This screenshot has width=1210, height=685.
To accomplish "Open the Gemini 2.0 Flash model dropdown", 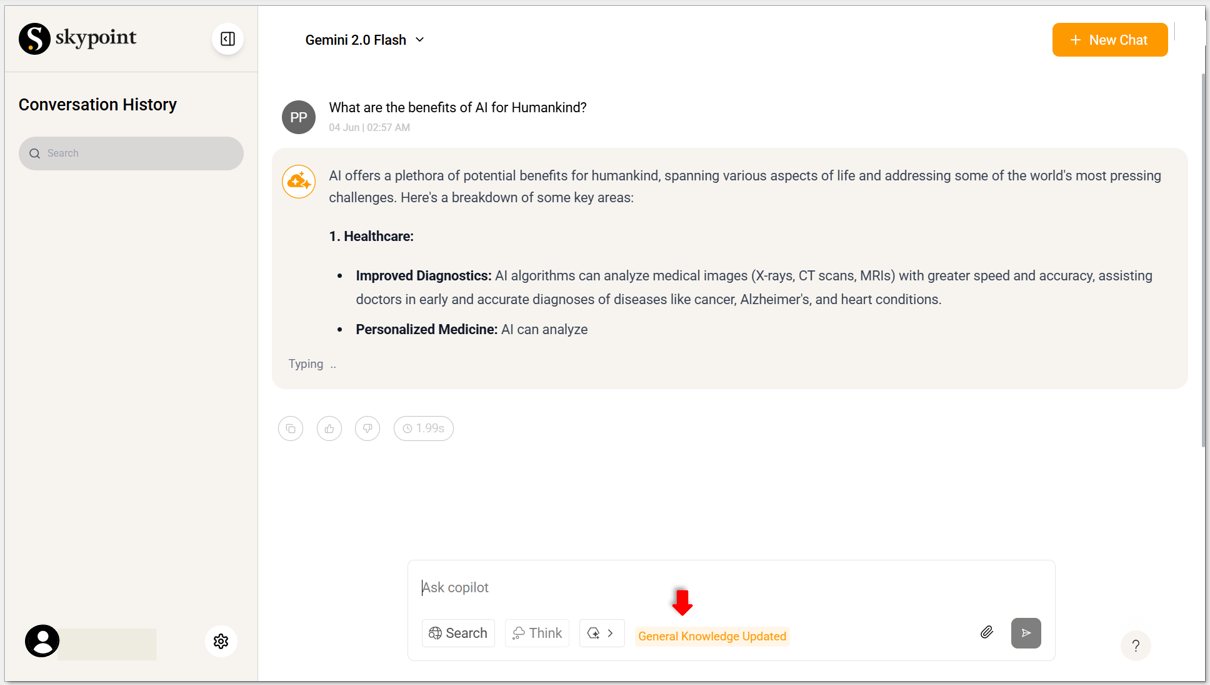I will coord(364,40).
